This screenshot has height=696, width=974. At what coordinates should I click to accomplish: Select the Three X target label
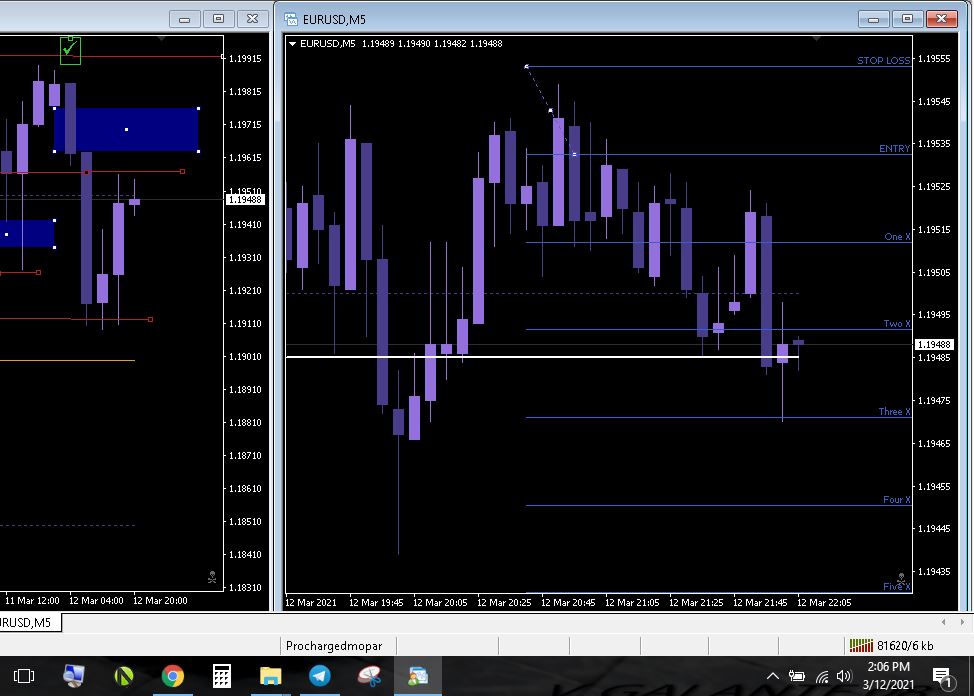pyautogui.click(x=894, y=411)
